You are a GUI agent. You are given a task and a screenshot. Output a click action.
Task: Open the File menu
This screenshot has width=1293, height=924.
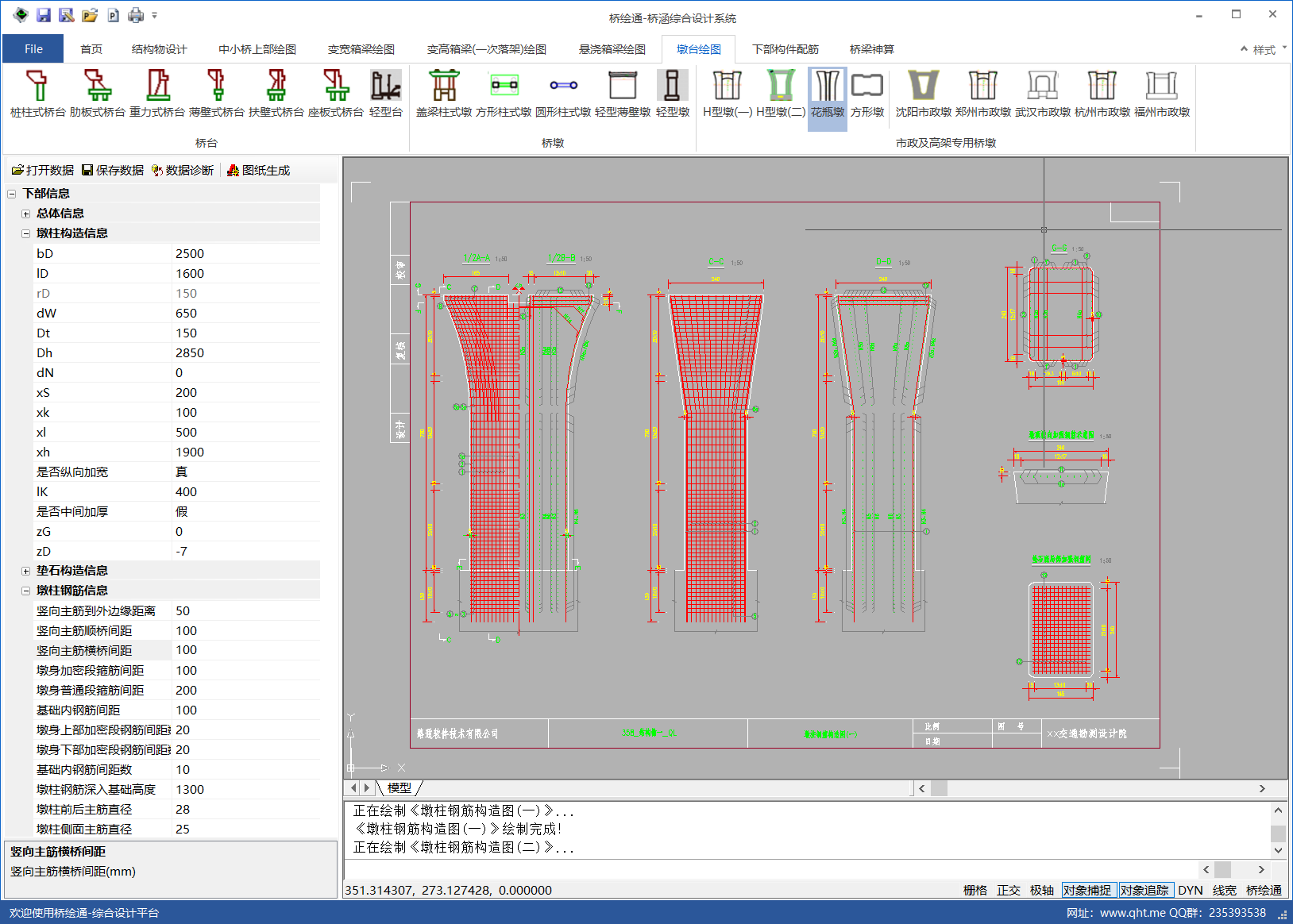(x=33, y=49)
